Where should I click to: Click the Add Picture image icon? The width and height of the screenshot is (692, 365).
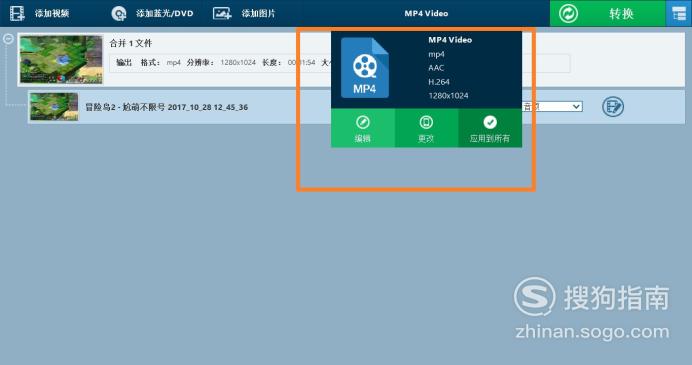[x=222, y=13]
